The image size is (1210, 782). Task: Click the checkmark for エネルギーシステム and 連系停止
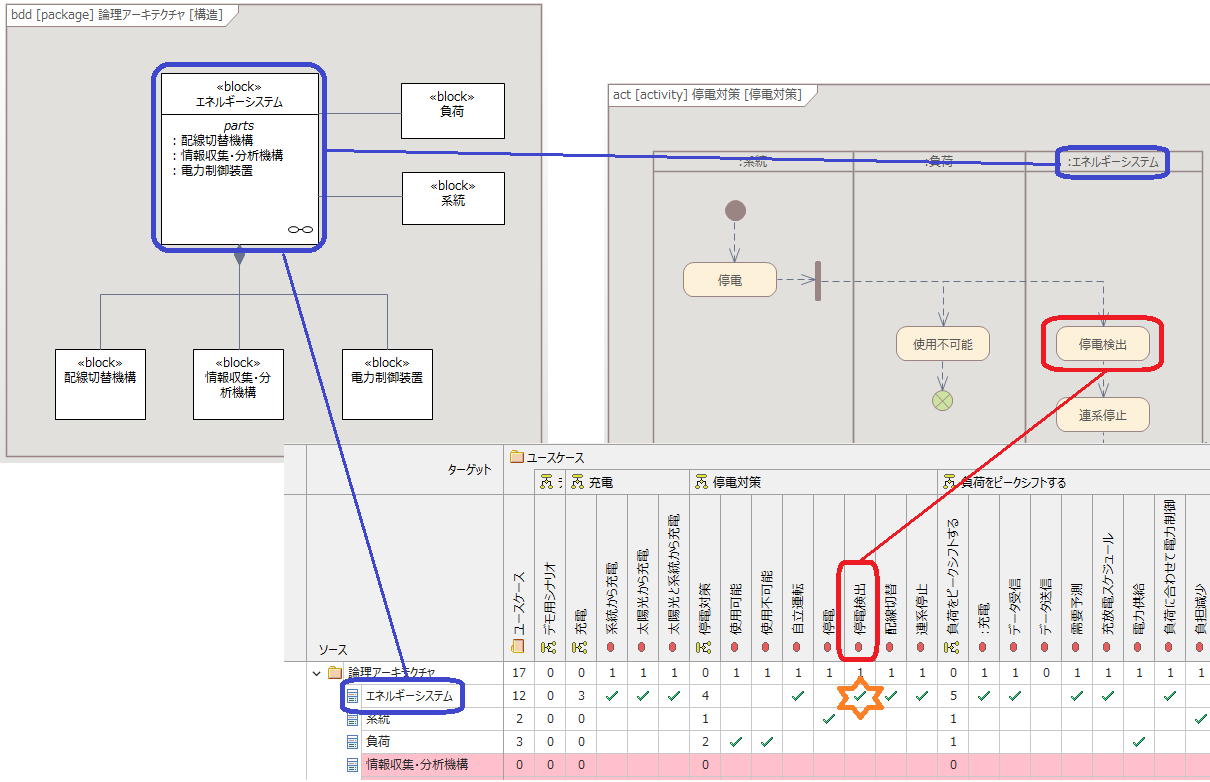pyautogui.click(x=921, y=696)
